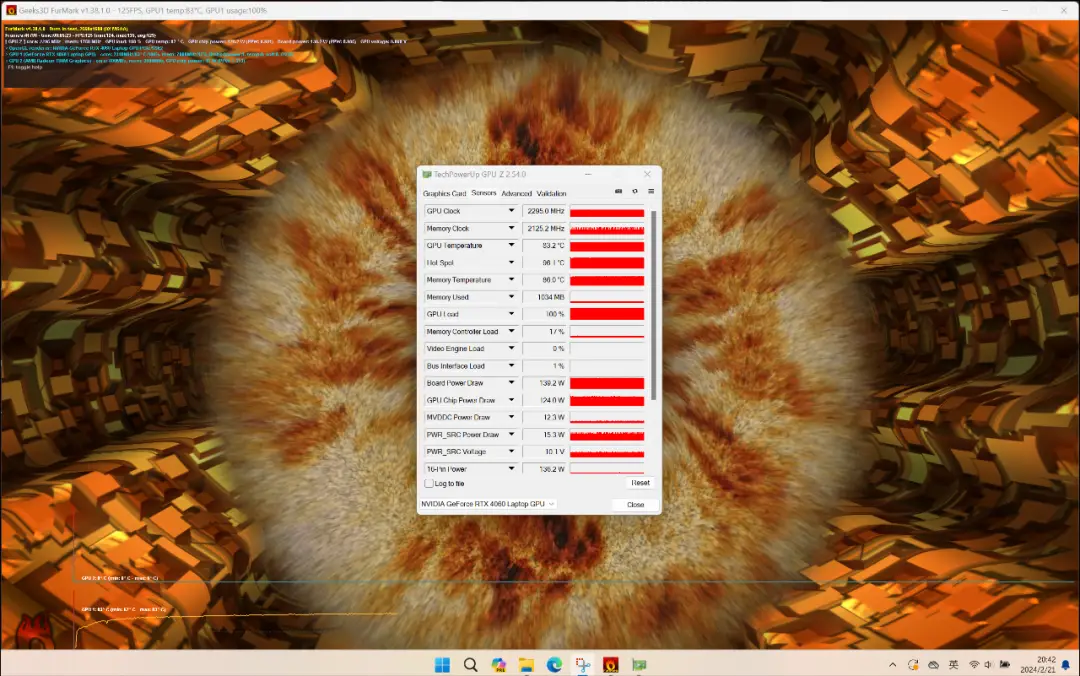Switch to the Graphics Card tab
This screenshot has width=1080, height=676.
click(x=444, y=194)
